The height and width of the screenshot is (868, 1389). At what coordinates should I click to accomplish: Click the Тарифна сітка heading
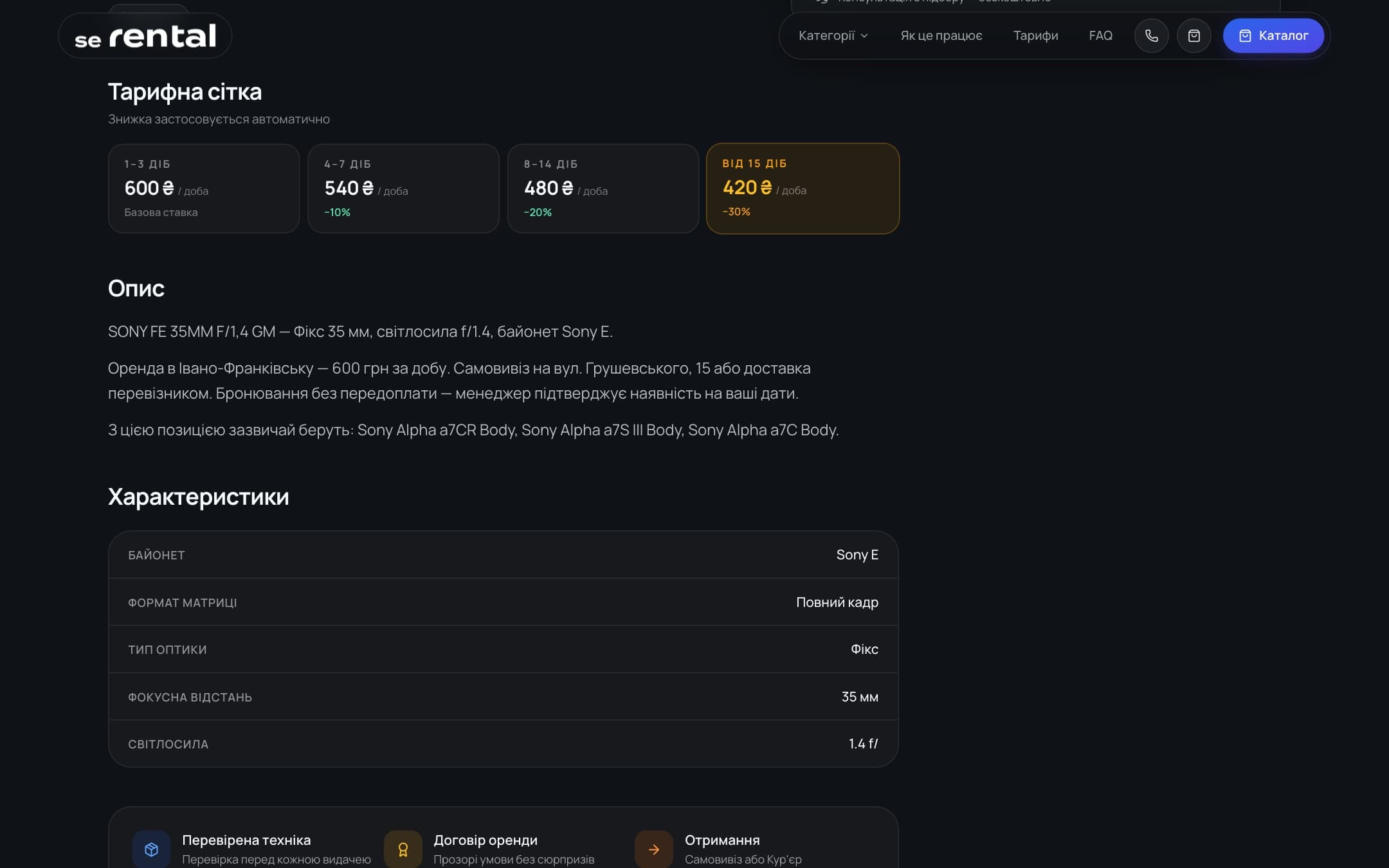point(185,92)
